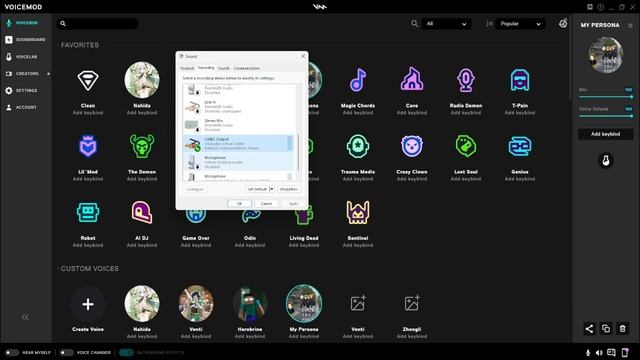Switch to the Playback tab in Sound dialog

click(x=187, y=68)
